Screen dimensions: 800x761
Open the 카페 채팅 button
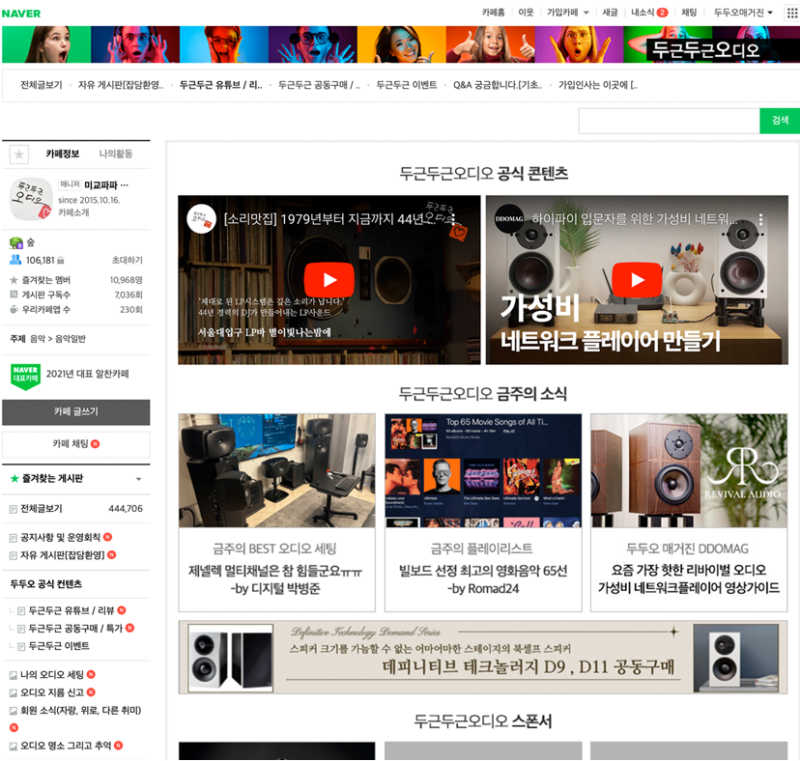pos(76,444)
